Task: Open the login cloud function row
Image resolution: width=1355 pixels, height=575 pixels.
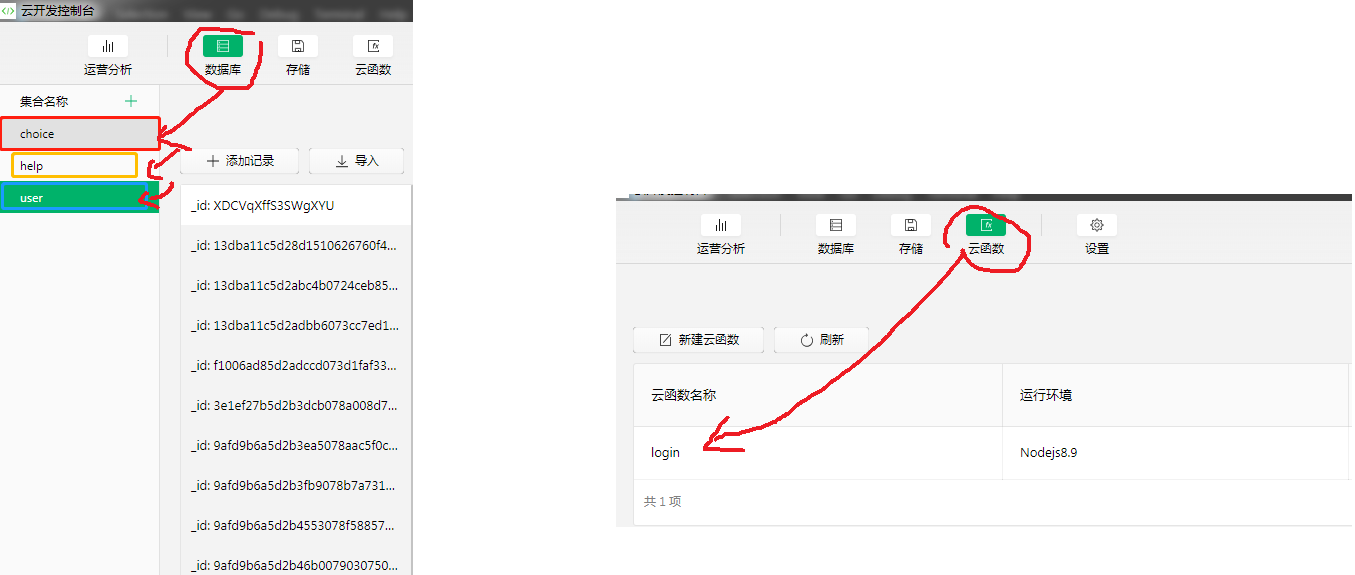Action: [666, 453]
